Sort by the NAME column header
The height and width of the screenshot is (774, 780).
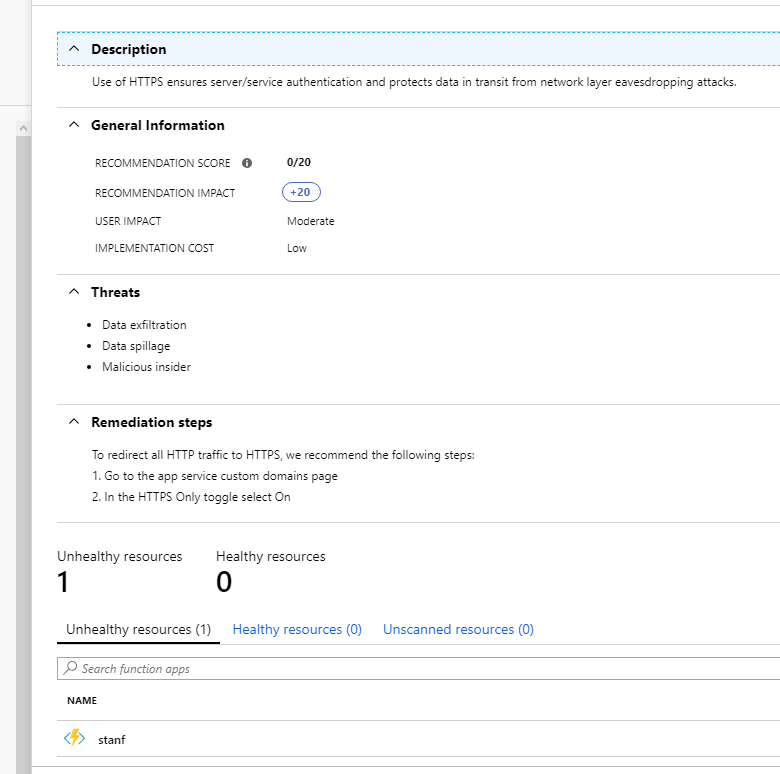pyautogui.click(x=82, y=701)
